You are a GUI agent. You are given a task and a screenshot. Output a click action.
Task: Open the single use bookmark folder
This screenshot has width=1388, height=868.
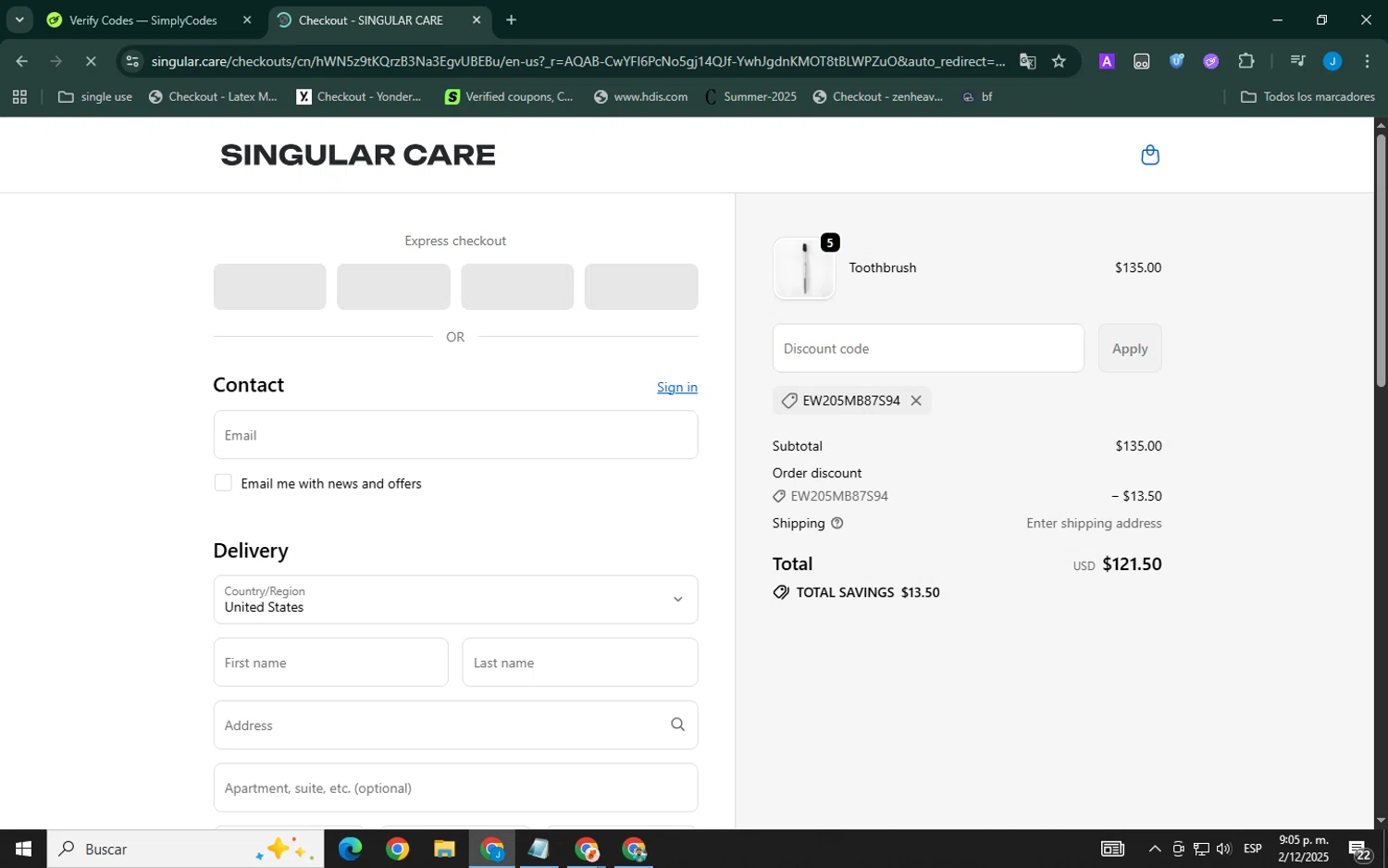(95, 97)
